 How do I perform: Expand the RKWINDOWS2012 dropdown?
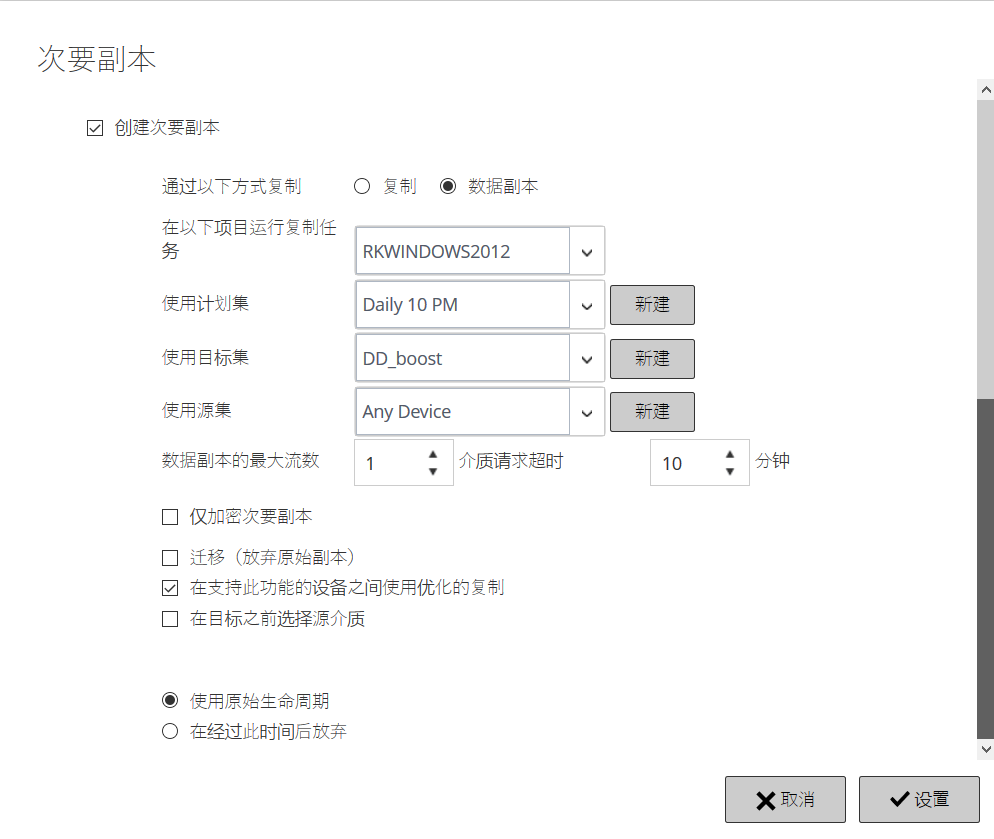[587, 252]
